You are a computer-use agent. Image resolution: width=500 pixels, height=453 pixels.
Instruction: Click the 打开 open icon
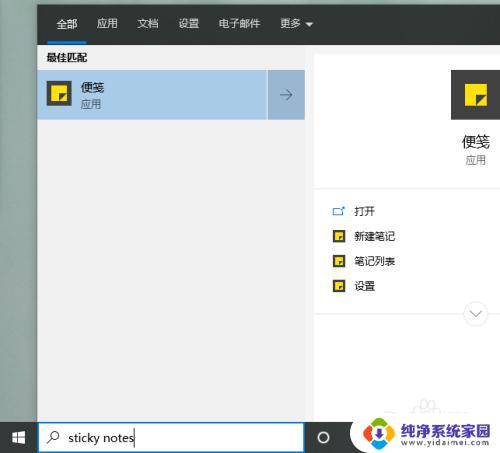tap(339, 211)
